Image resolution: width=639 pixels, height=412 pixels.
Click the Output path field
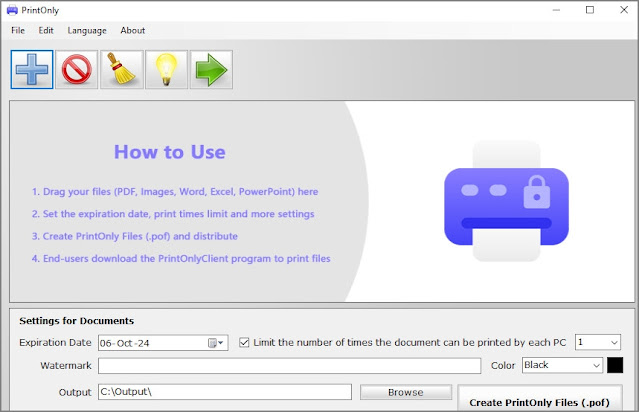[x=225, y=392]
